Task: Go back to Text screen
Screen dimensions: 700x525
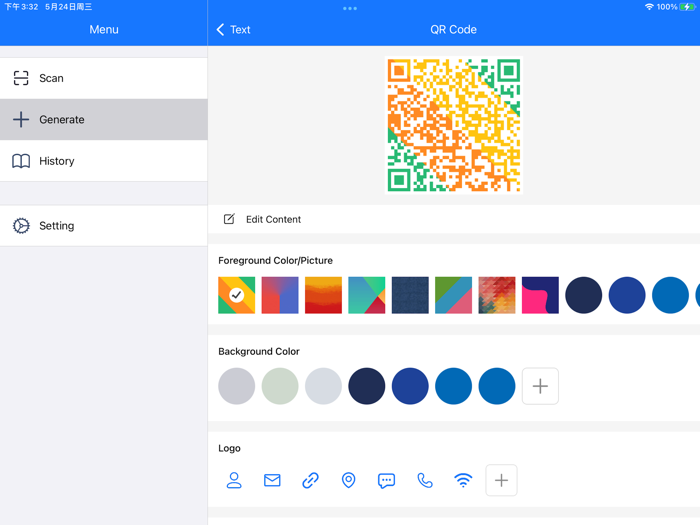Action: coord(233,29)
